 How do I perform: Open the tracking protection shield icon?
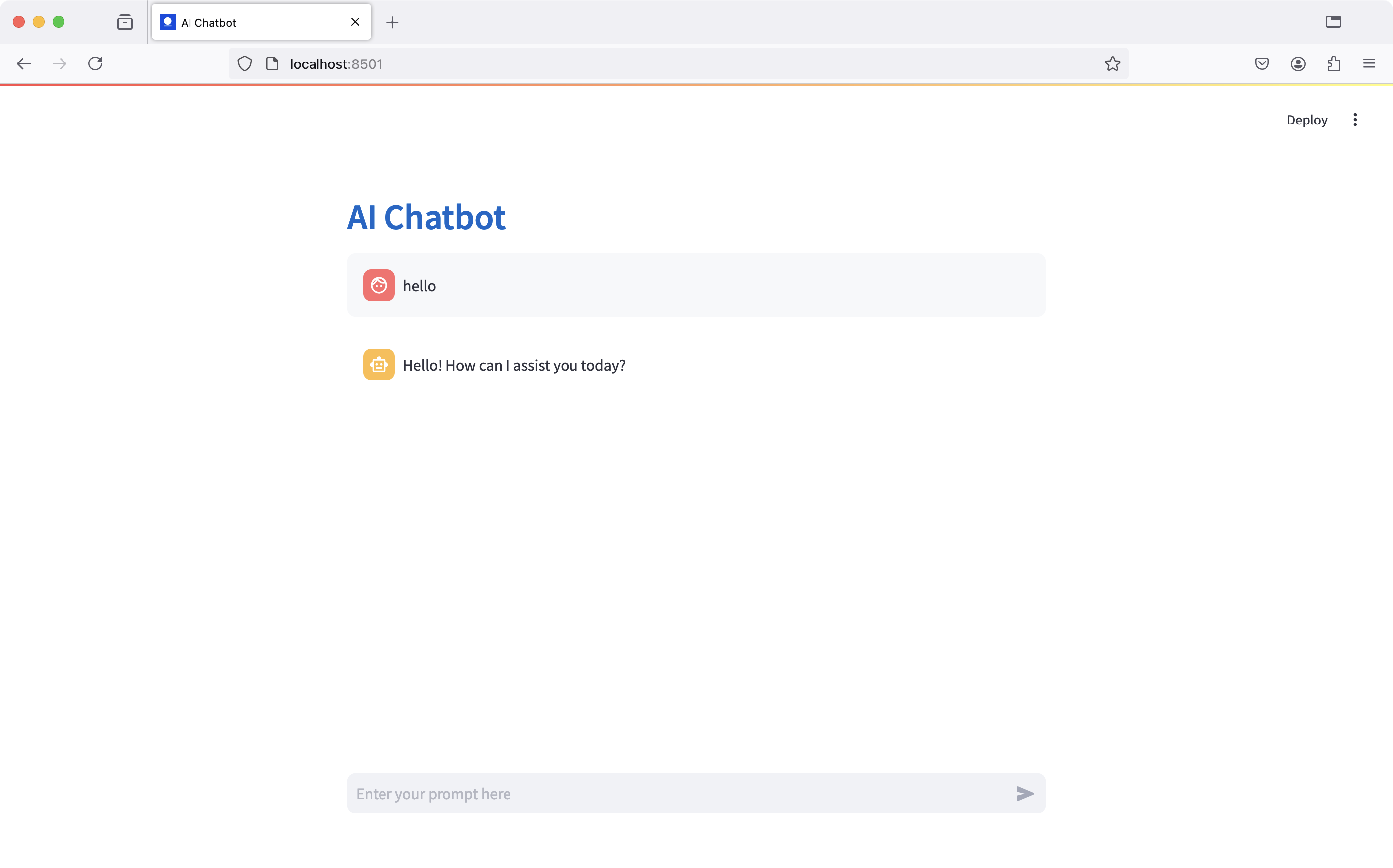tap(245, 63)
